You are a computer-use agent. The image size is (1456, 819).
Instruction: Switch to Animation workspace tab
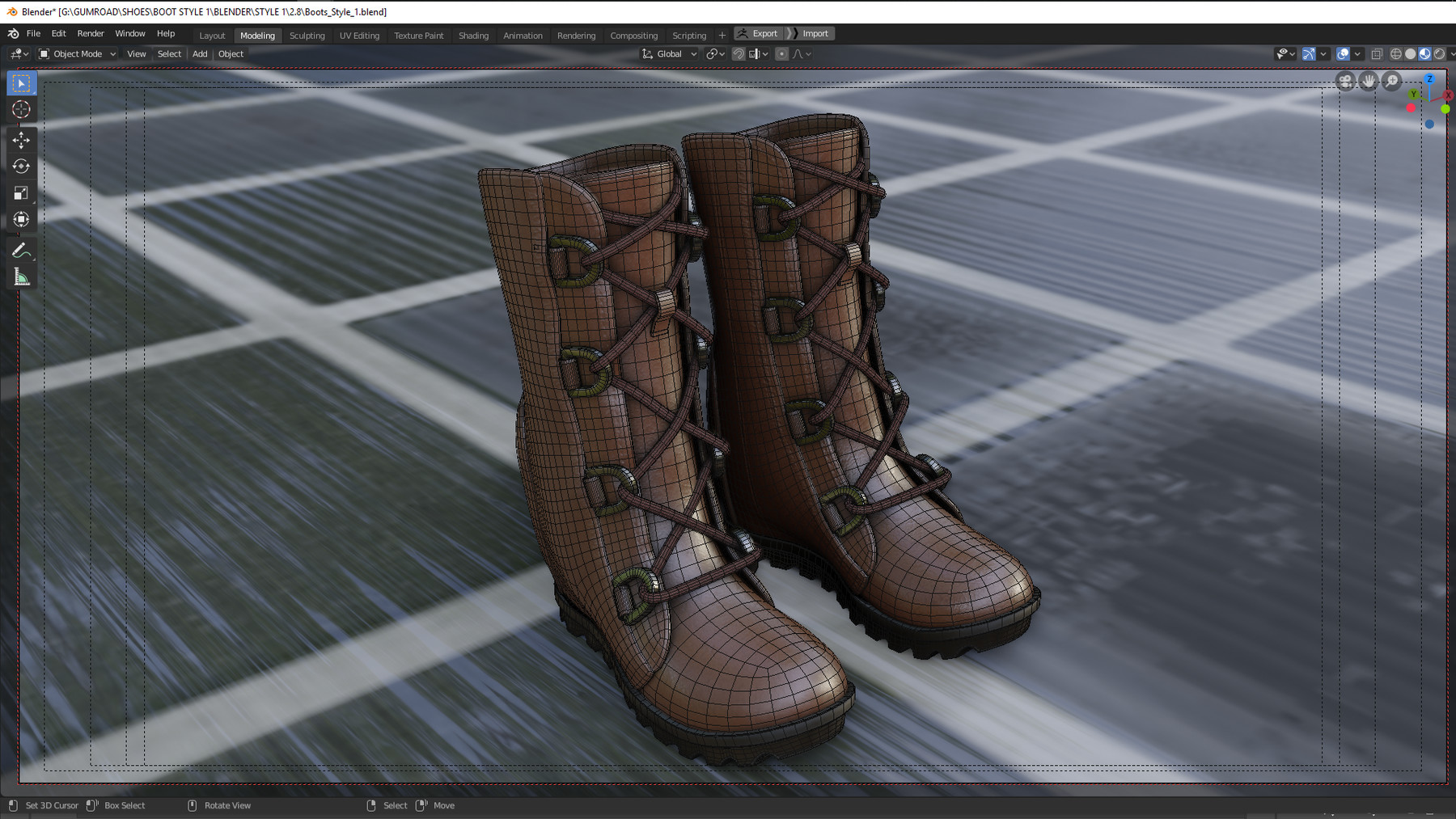(x=523, y=36)
